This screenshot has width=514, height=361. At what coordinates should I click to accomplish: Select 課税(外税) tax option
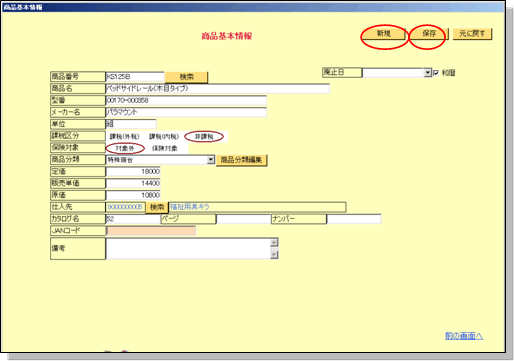tap(124, 137)
